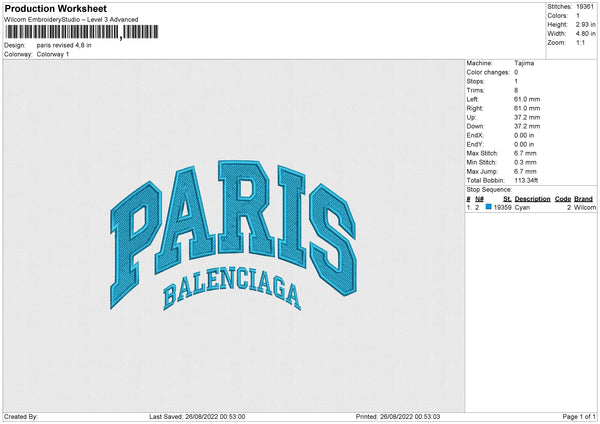This screenshot has width=600, height=424.
Task: Select the Cyan description in the stop row
Action: 523,208
